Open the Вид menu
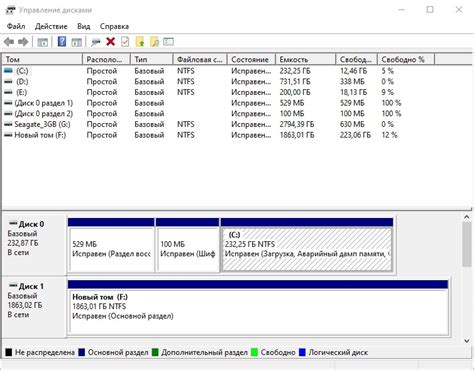This screenshot has height=370, width=474. 84,26
